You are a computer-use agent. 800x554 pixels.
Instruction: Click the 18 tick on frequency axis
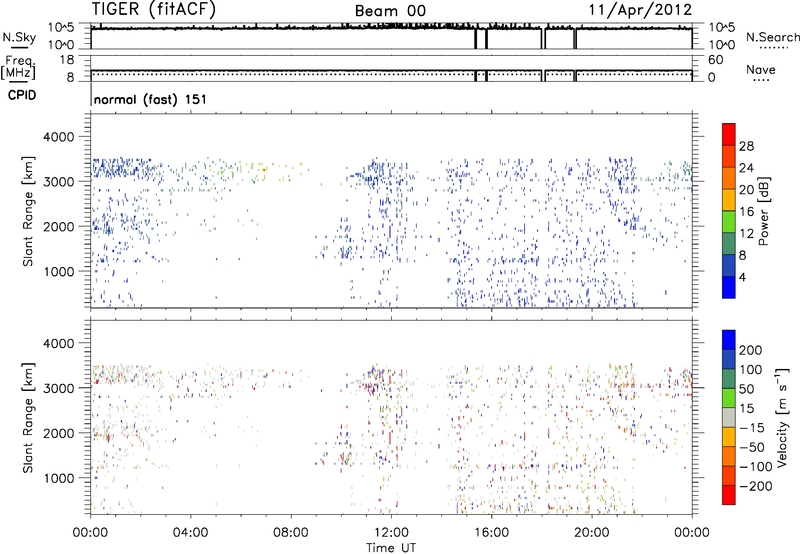pos(67,60)
